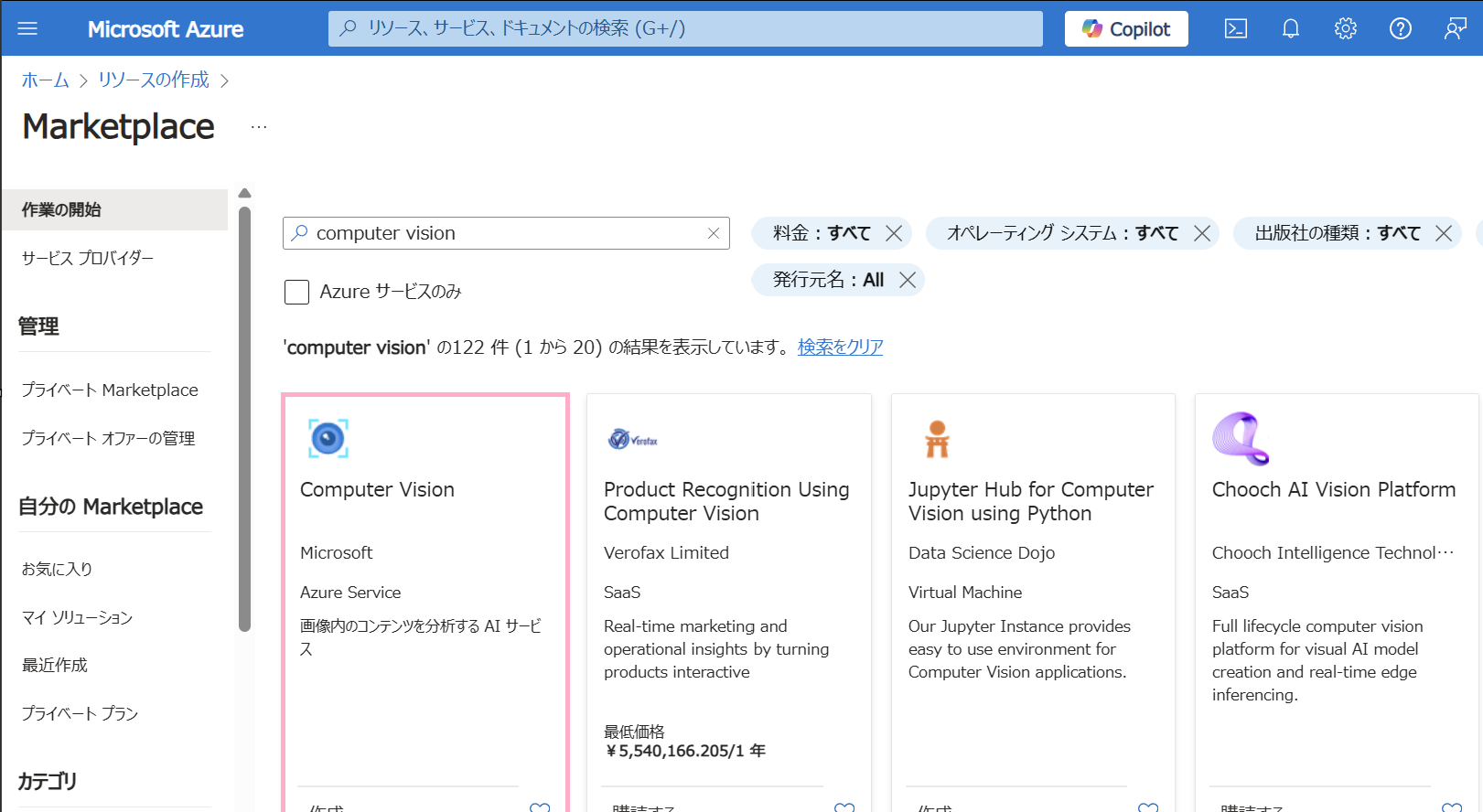Open the 料金 : すべて filter
Viewport: 1483px width, 812px height.
pyautogui.click(x=821, y=233)
